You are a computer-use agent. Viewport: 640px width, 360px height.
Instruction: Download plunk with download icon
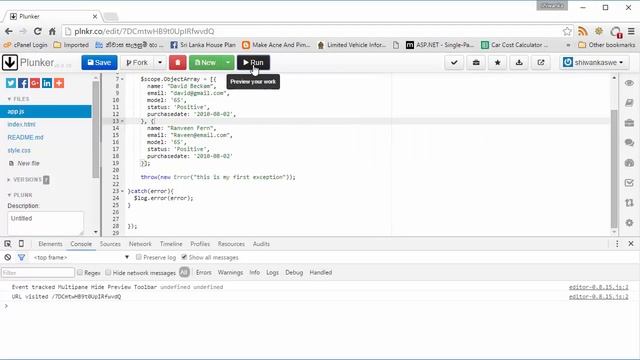(519, 62)
